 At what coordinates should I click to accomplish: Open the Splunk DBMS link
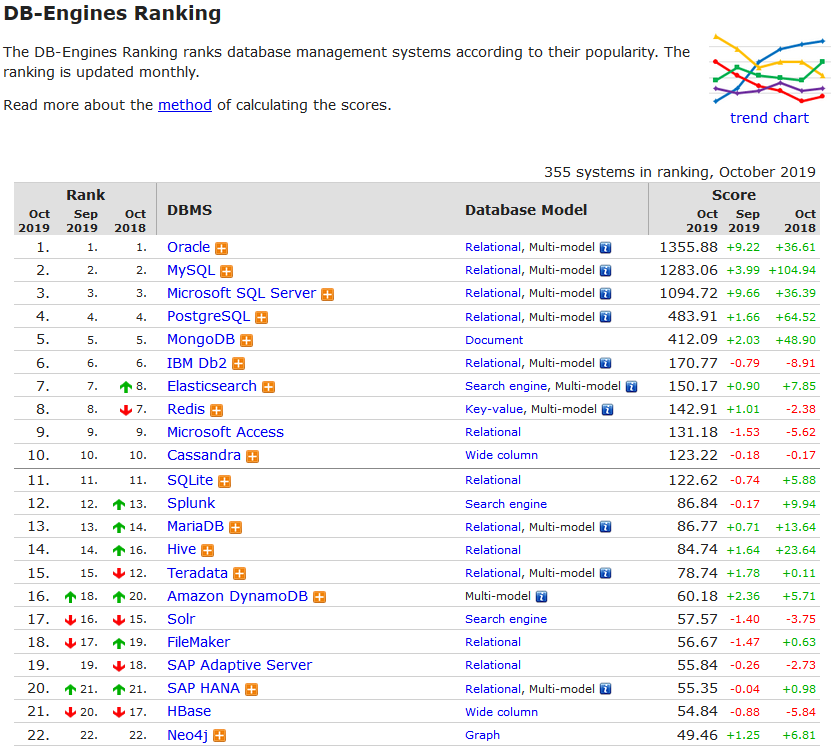[191, 503]
